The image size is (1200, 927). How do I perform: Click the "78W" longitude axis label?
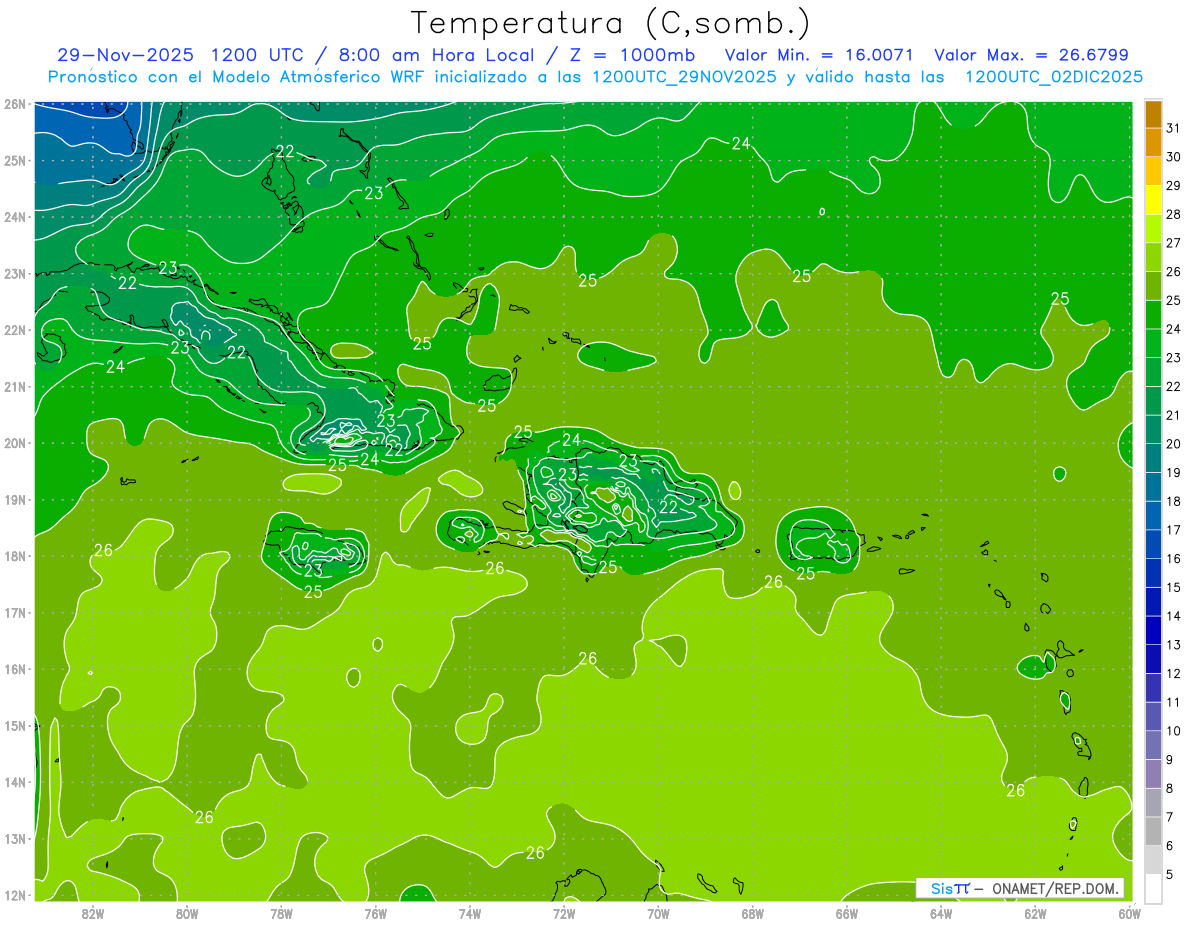(x=281, y=912)
